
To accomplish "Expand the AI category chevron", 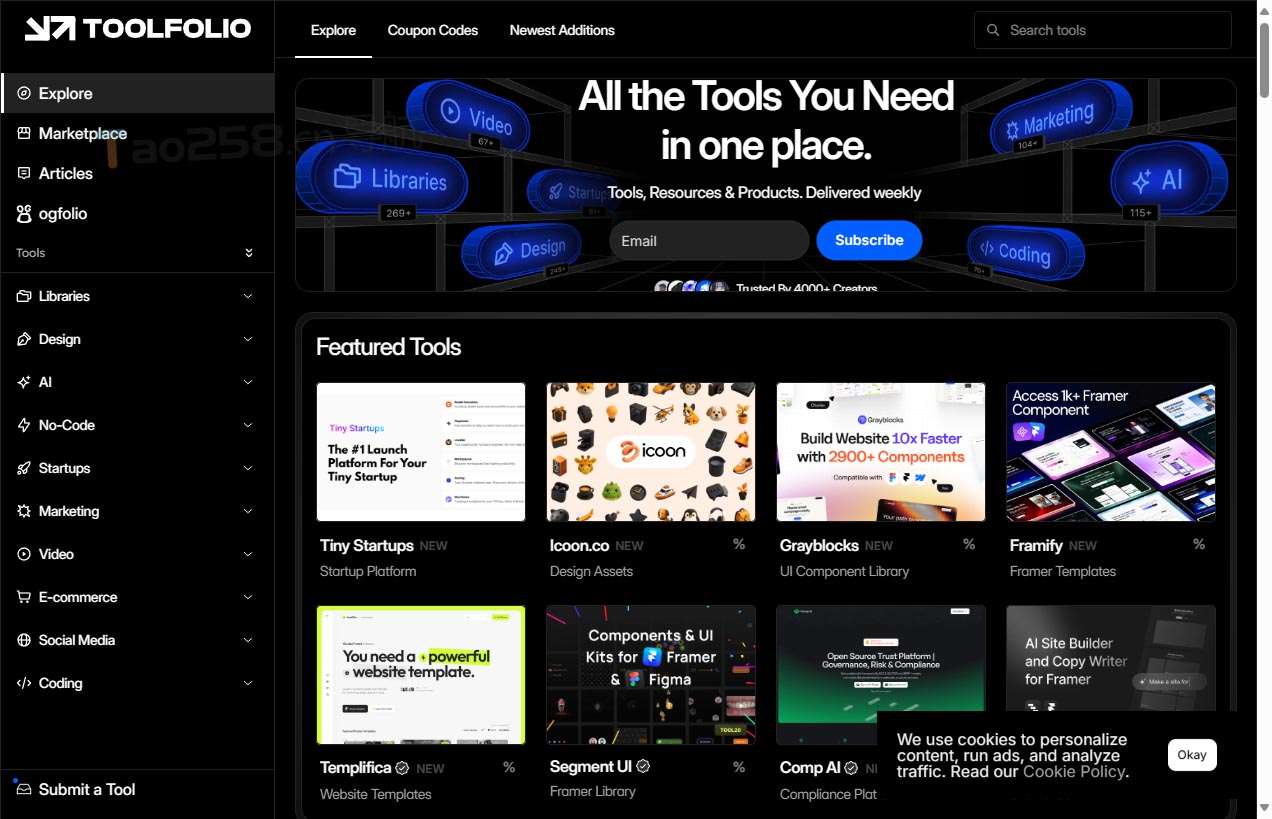I will (x=248, y=382).
